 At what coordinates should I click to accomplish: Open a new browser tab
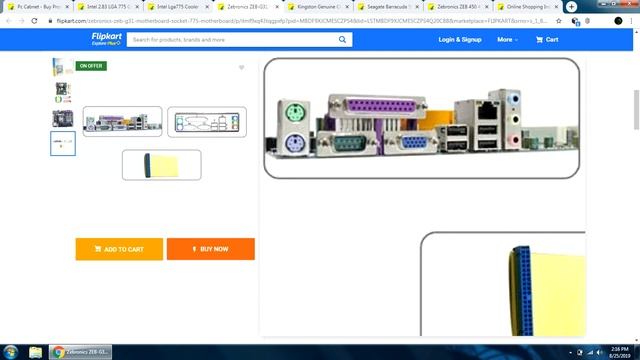pyautogui.click(x=571, y=7)
